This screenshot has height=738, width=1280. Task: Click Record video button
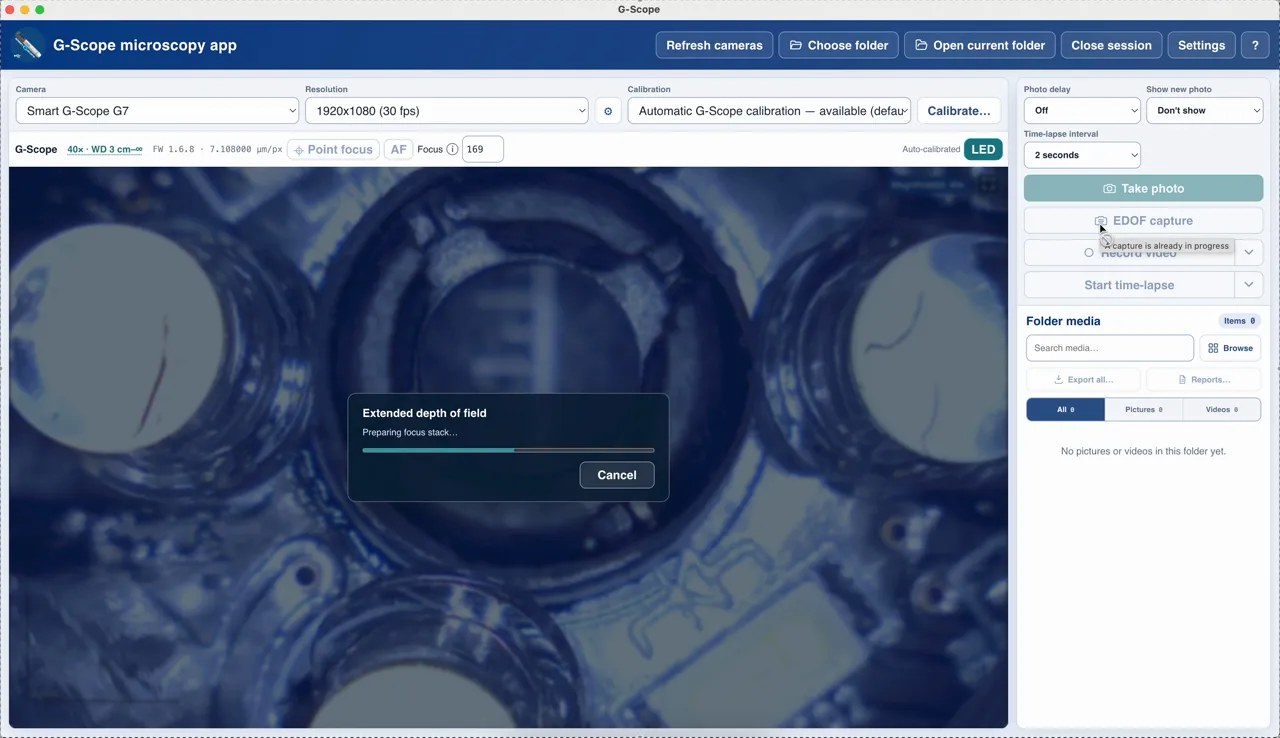(1129, 253)
